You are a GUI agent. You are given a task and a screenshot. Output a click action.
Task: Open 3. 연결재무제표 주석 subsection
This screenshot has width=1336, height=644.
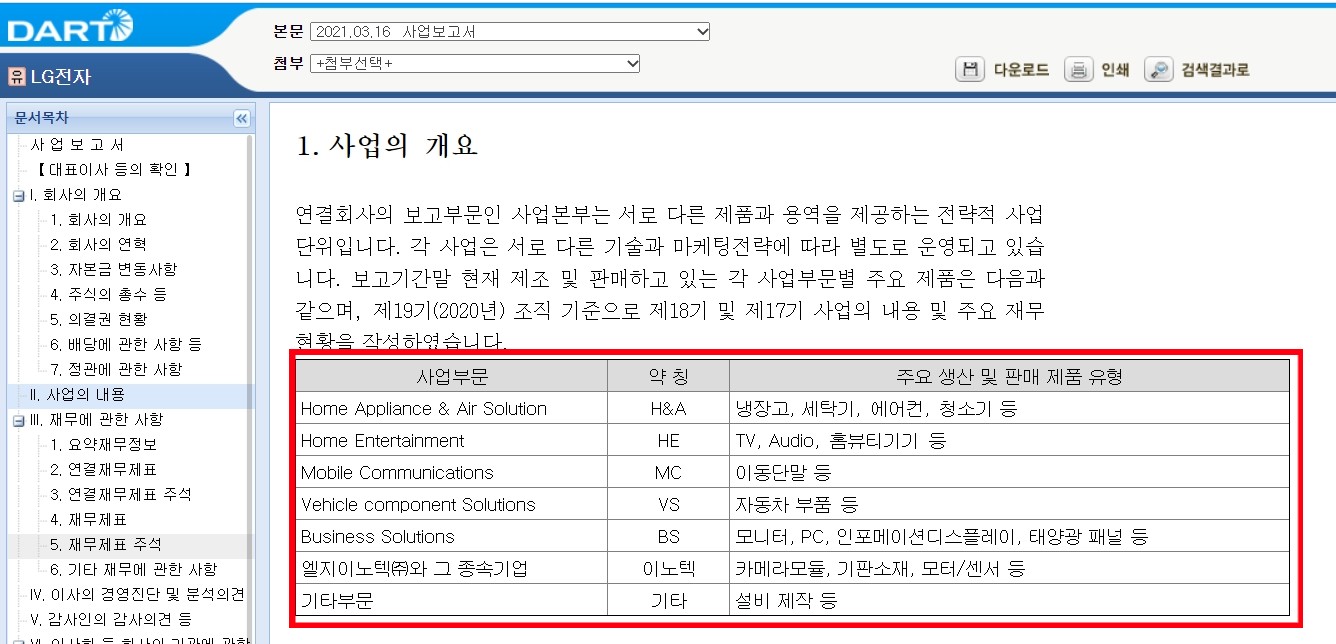coord(121,495)
